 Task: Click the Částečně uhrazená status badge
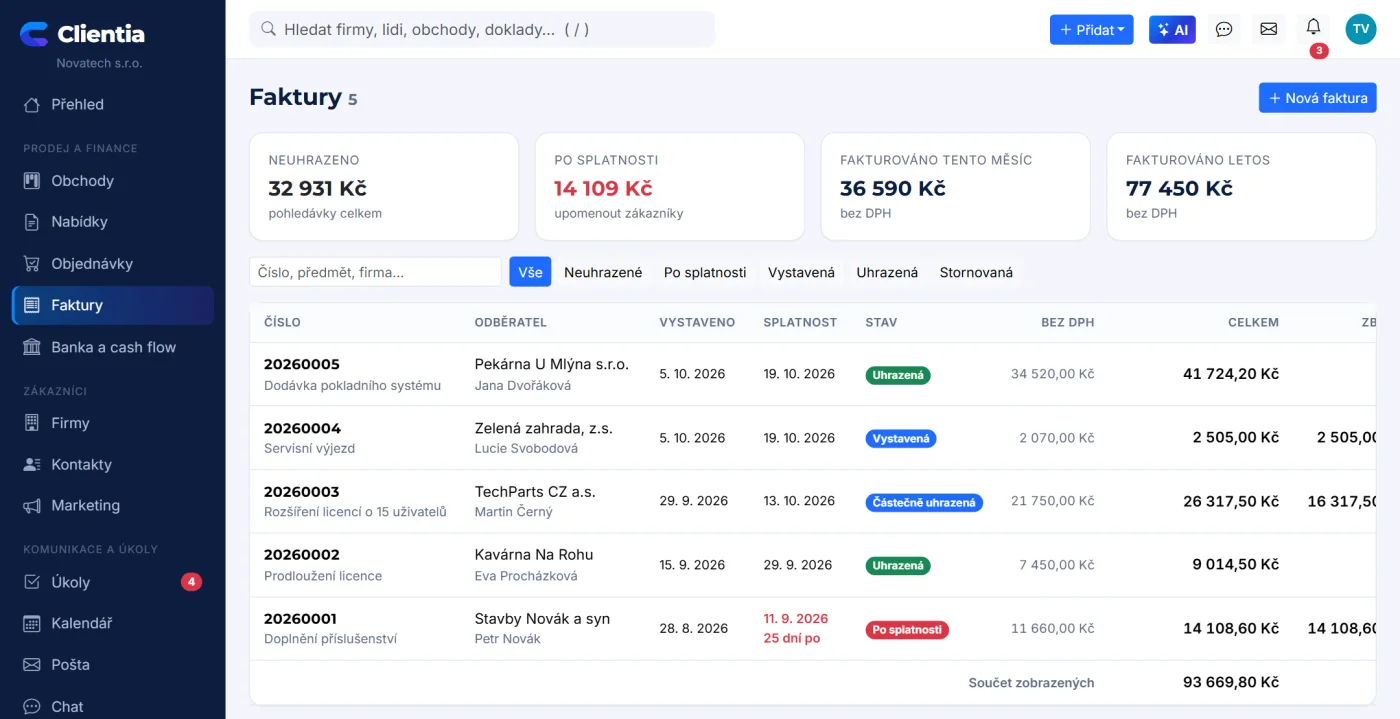click(924, 502)
